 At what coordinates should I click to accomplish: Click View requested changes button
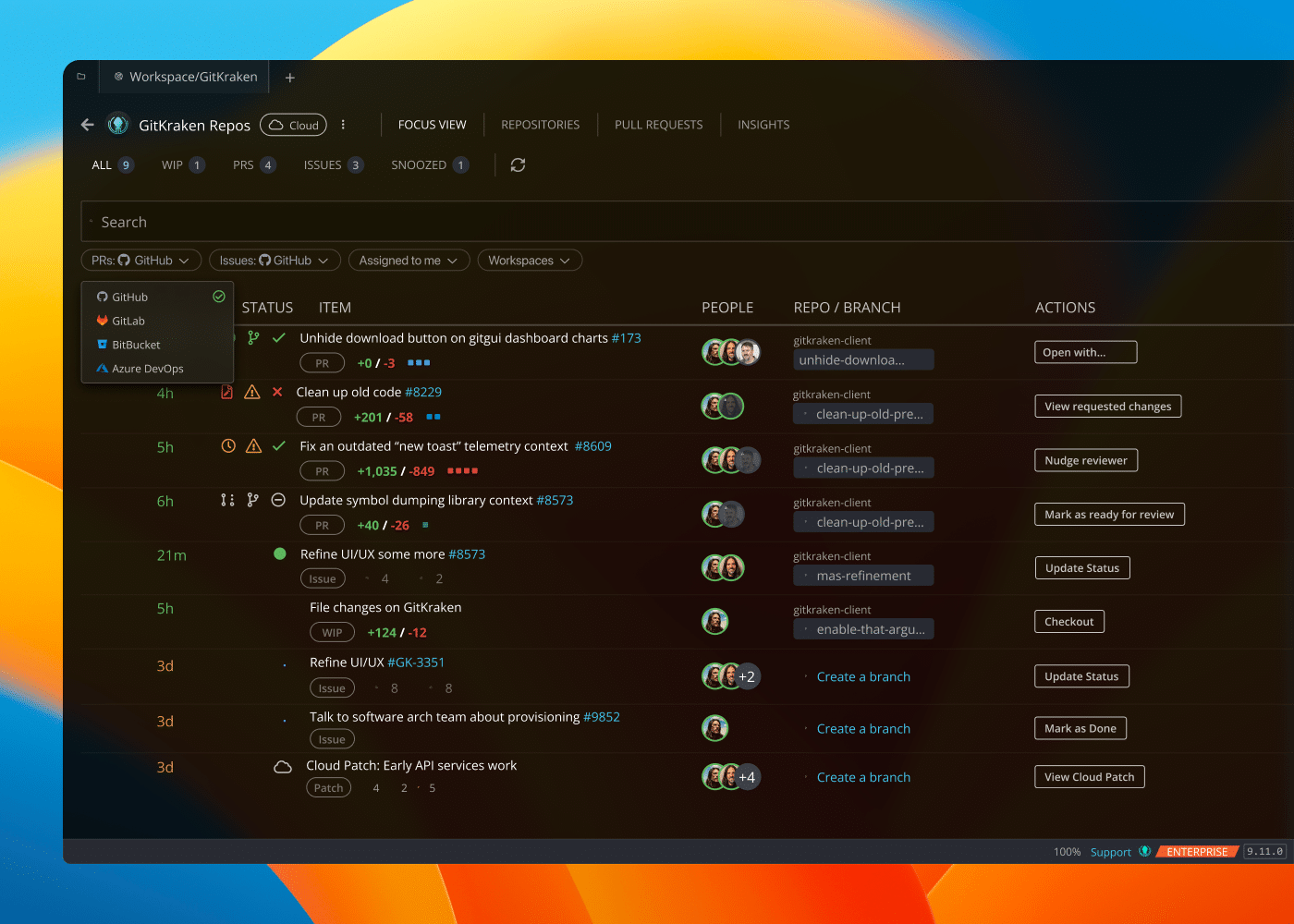1107,406
